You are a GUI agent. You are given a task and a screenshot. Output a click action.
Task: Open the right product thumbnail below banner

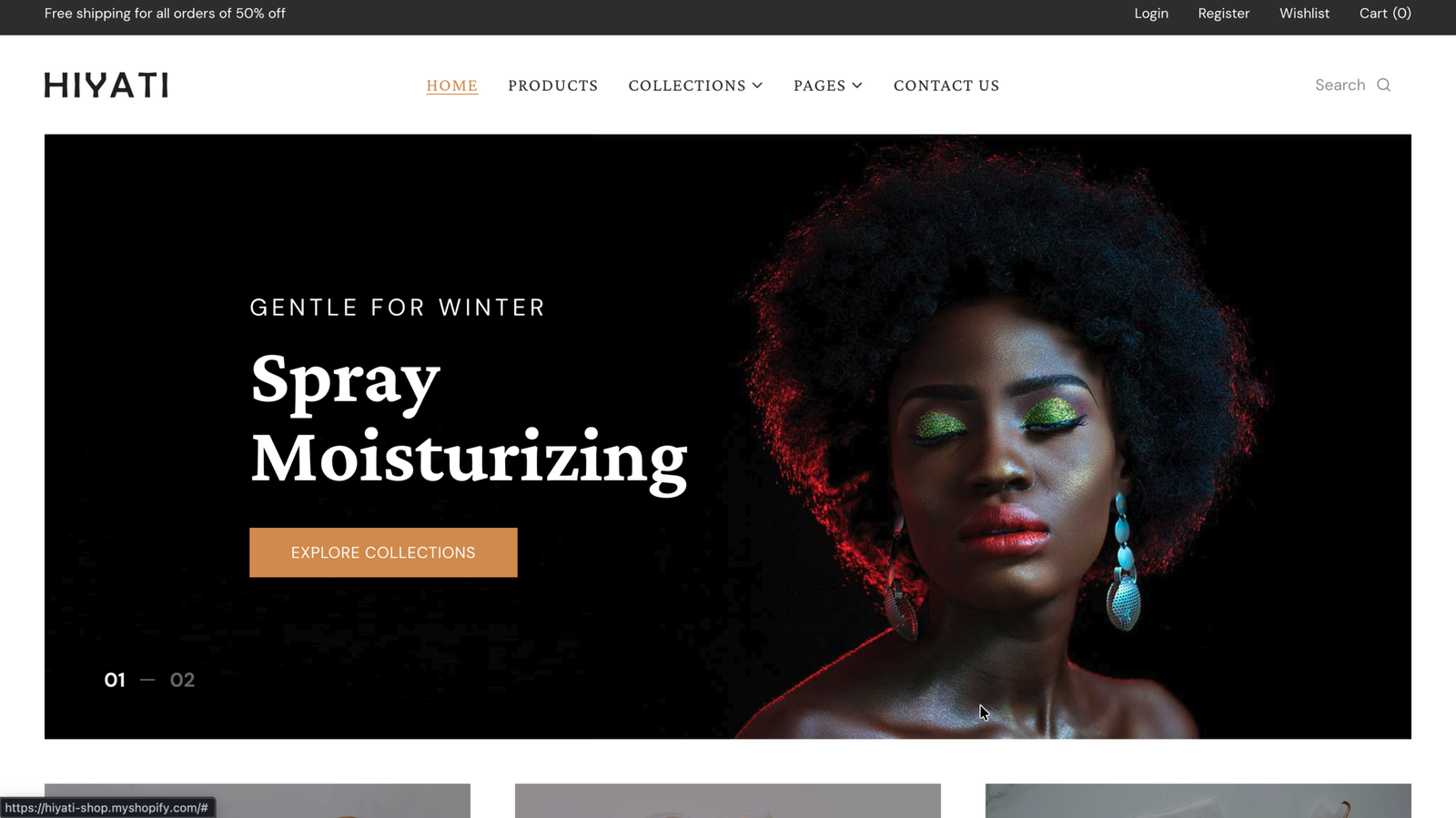pos(1198,801)
